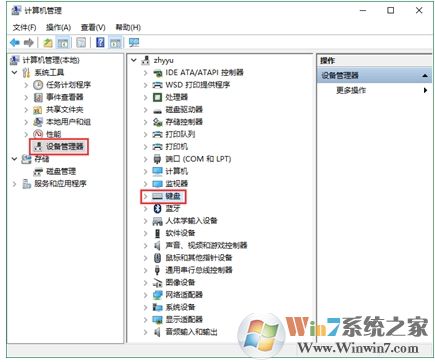The height and width of the screenshot is (362, 435).
Task: Expand the 服务和应用程序 tree node
Action: (x=14, y=184)
